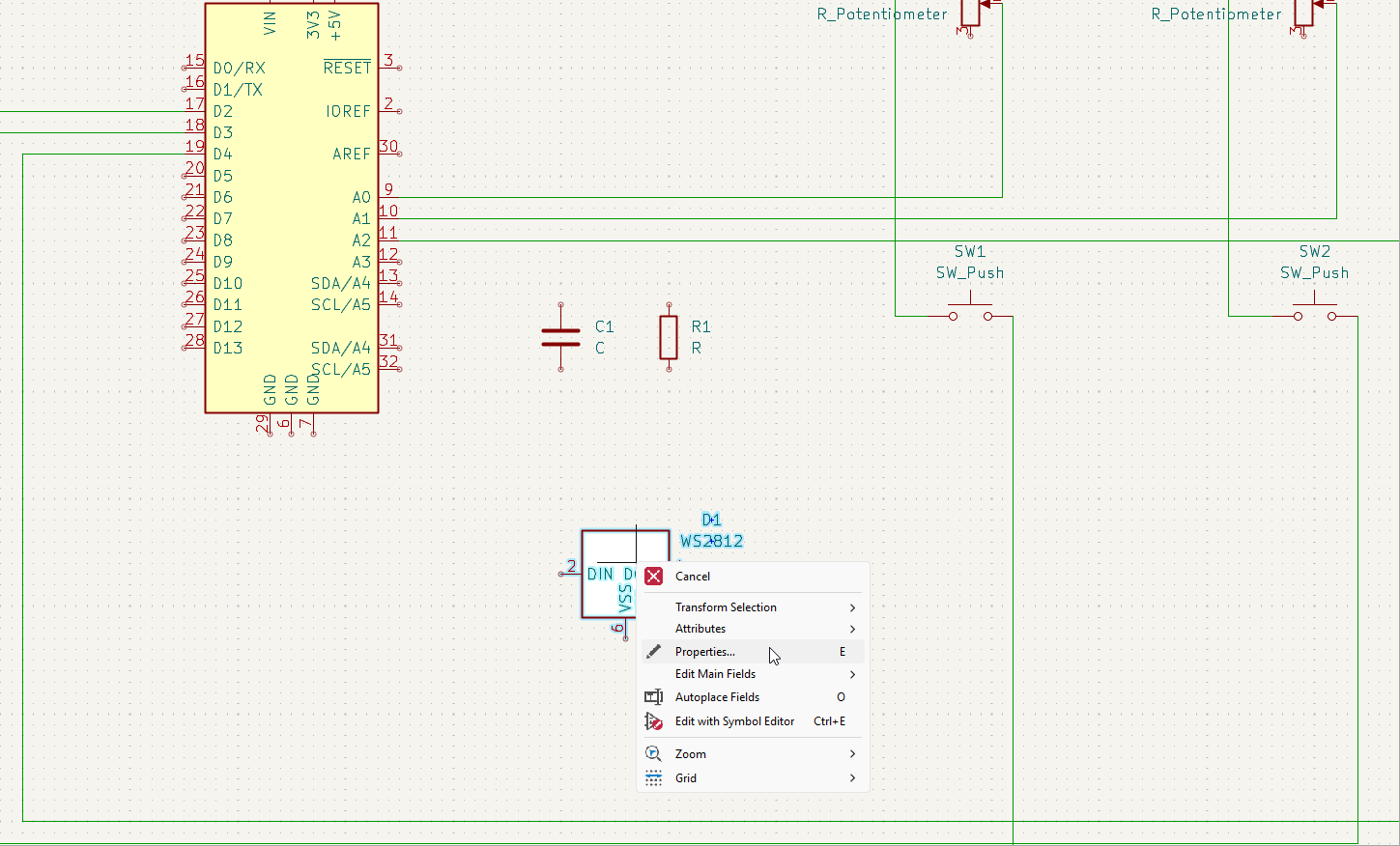Select the 'A0' analog pin label

pos(361,197)
